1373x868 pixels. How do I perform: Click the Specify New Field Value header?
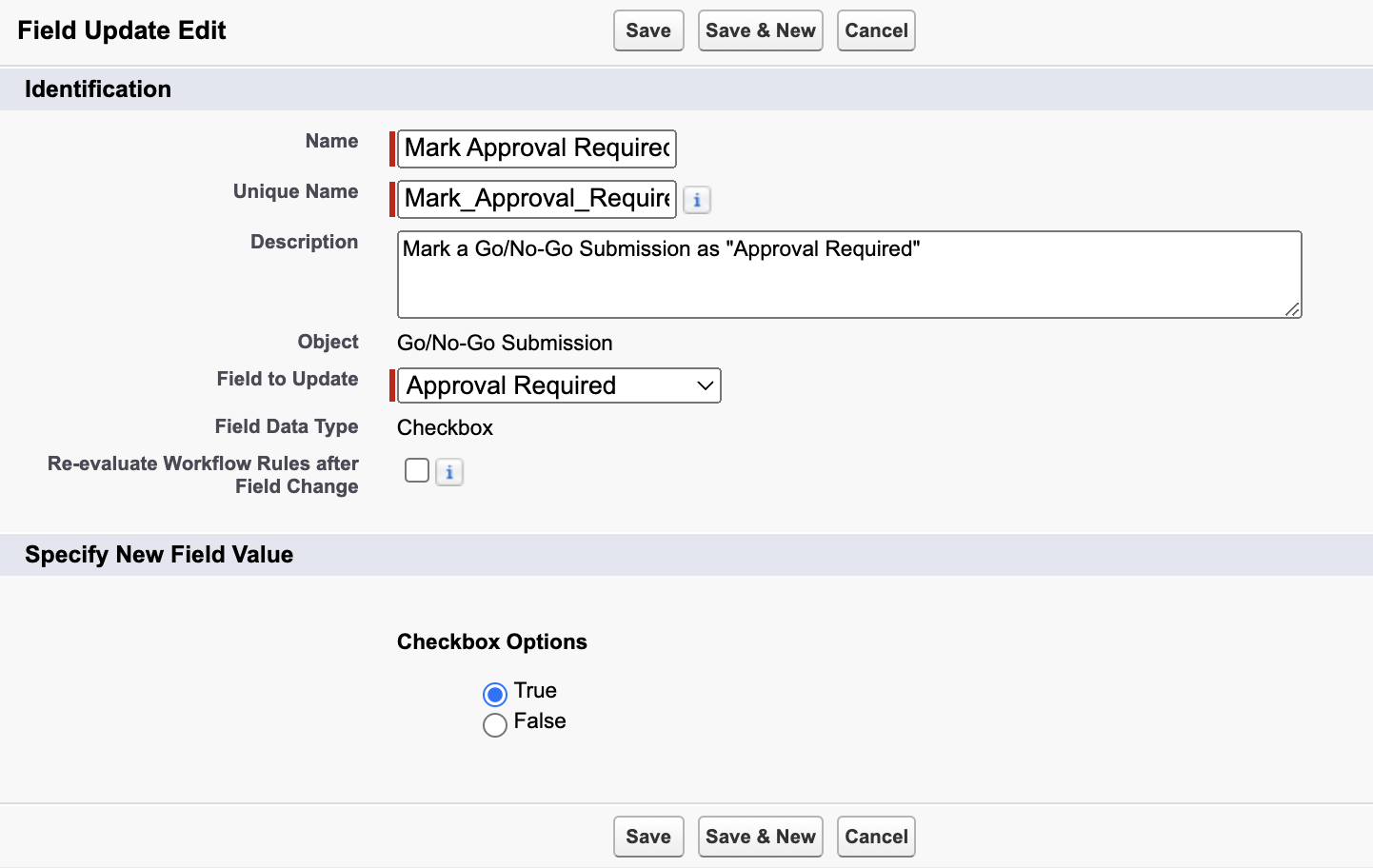click(159, 554)
